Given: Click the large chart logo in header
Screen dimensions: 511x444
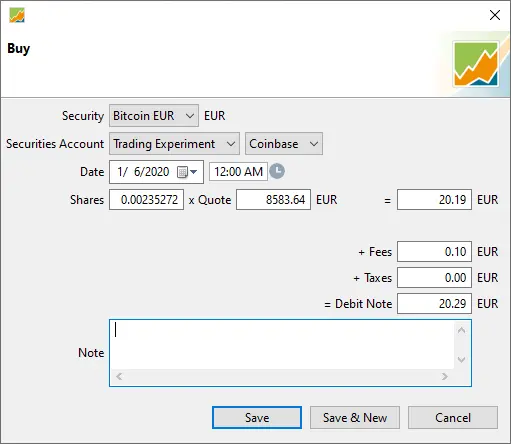Looking at the screenshot, I should pos(476,64).
